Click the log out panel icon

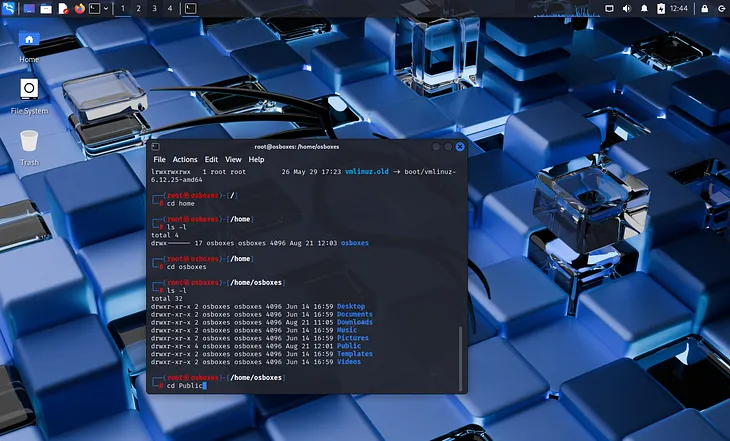[721, 8]
